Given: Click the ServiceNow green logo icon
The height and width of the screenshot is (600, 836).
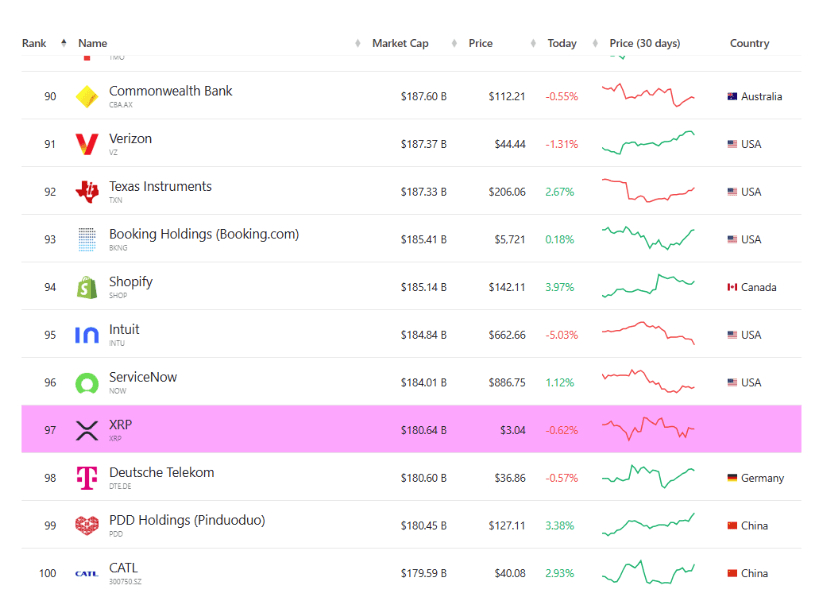Looking at the screenshot, I should [x=87, y=383].
